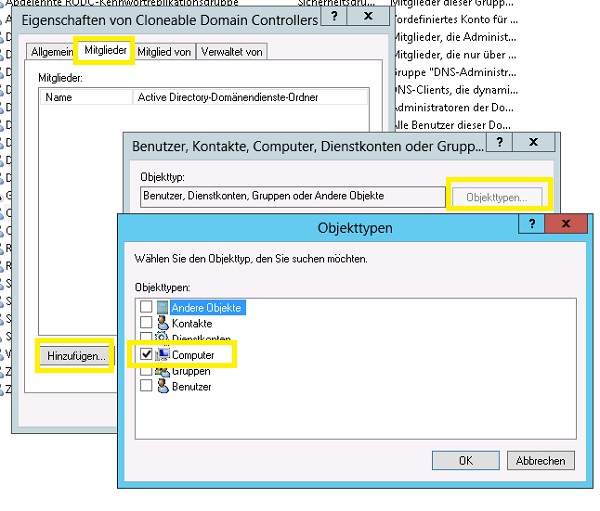Select 'Mitglieder, die nur über ...' description text
Viewport: 600px width, 511px height.
[456, 54]
